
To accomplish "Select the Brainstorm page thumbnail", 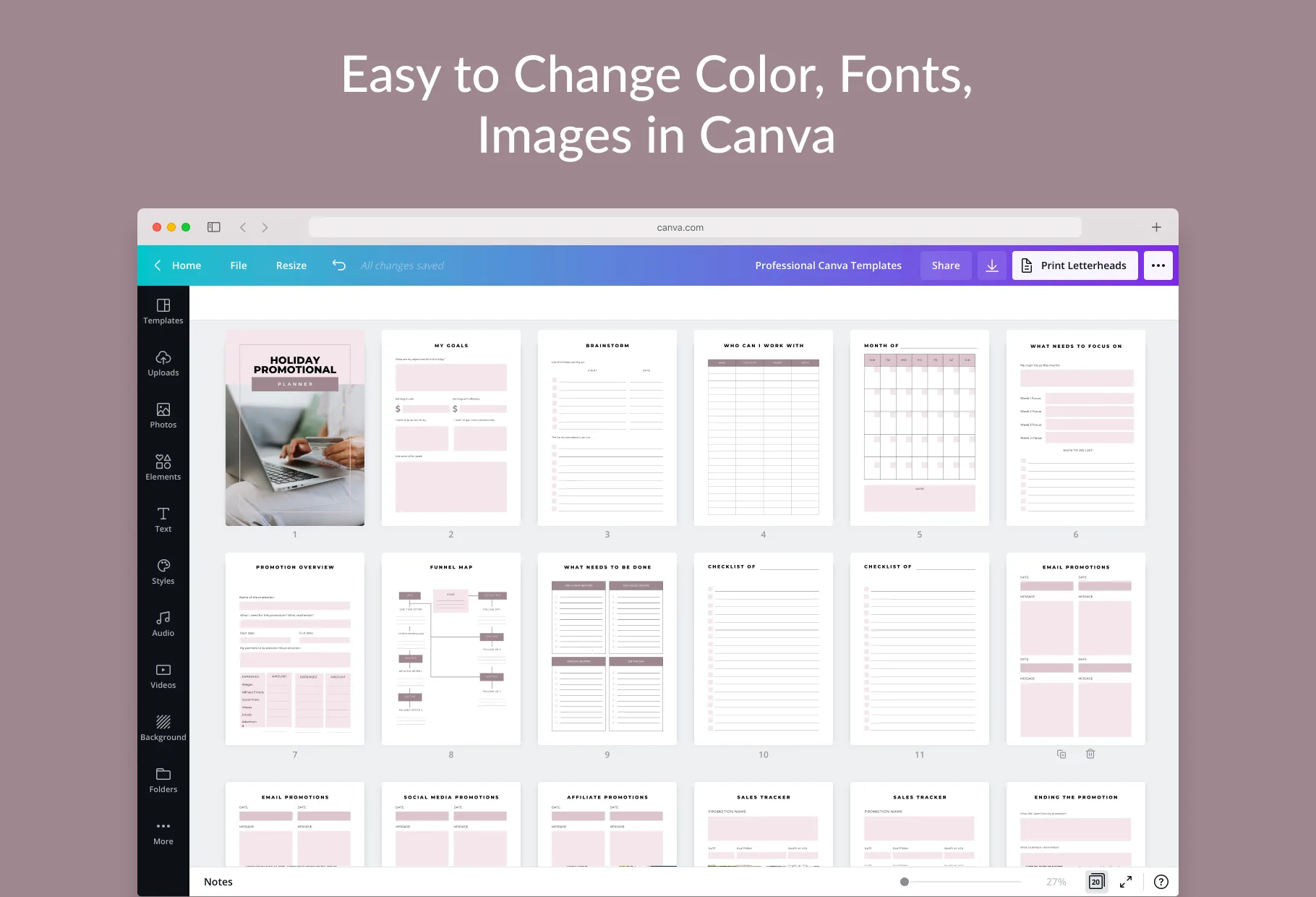I will click(x=607, y=428).
